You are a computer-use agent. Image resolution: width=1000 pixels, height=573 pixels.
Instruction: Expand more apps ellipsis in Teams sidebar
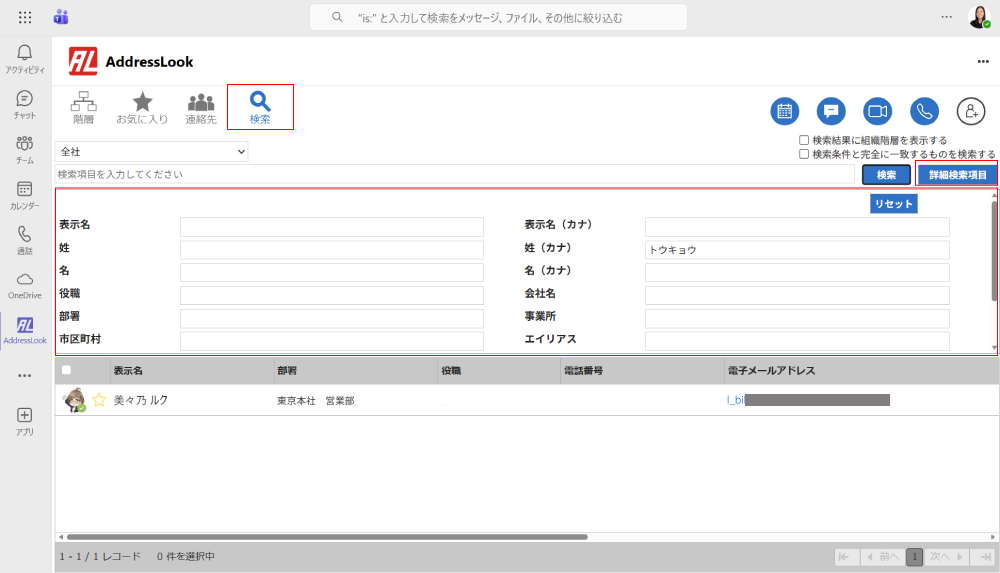25,375
